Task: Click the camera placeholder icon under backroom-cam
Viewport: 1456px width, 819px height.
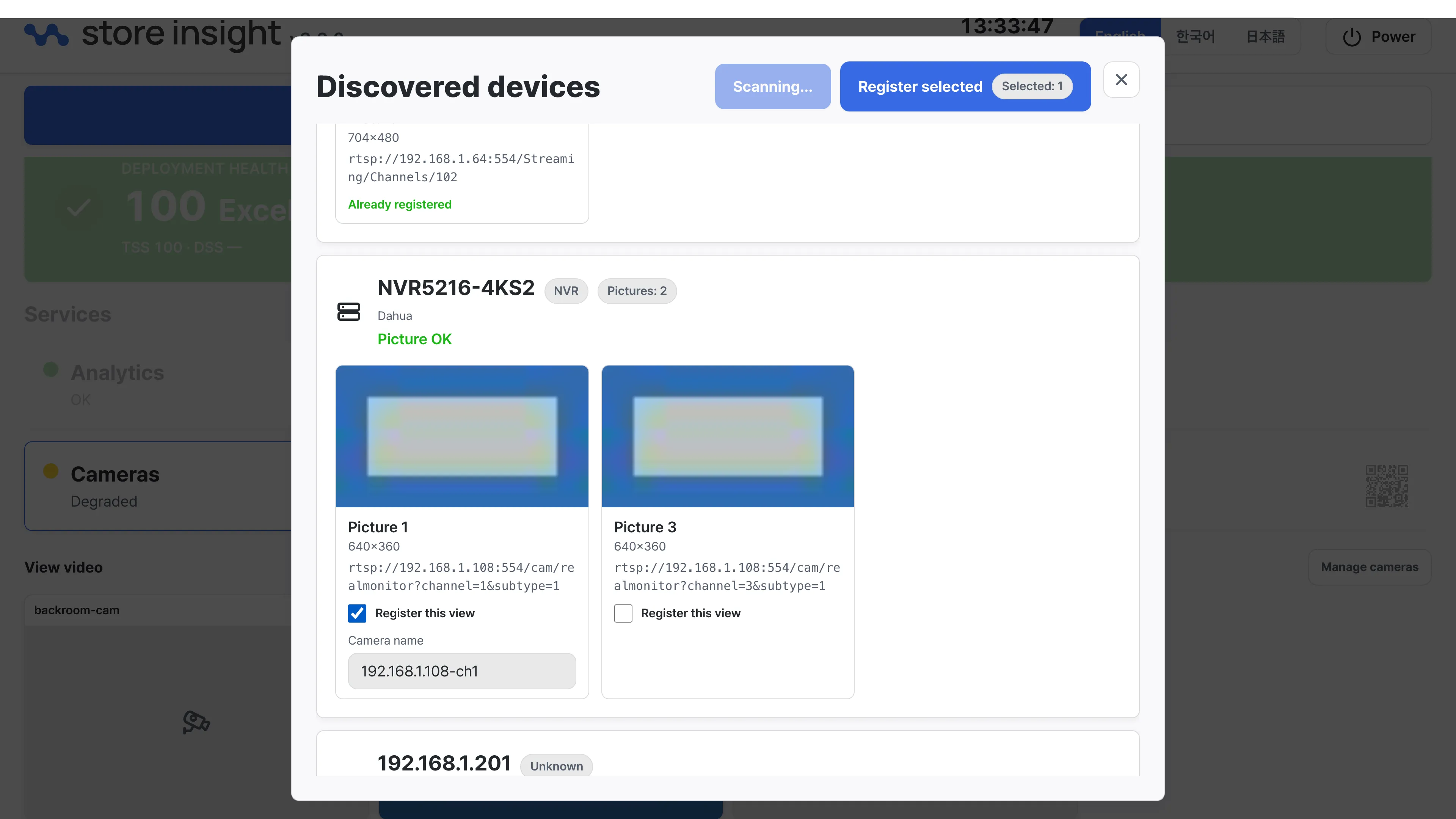Action: click(x=196, y=722)
